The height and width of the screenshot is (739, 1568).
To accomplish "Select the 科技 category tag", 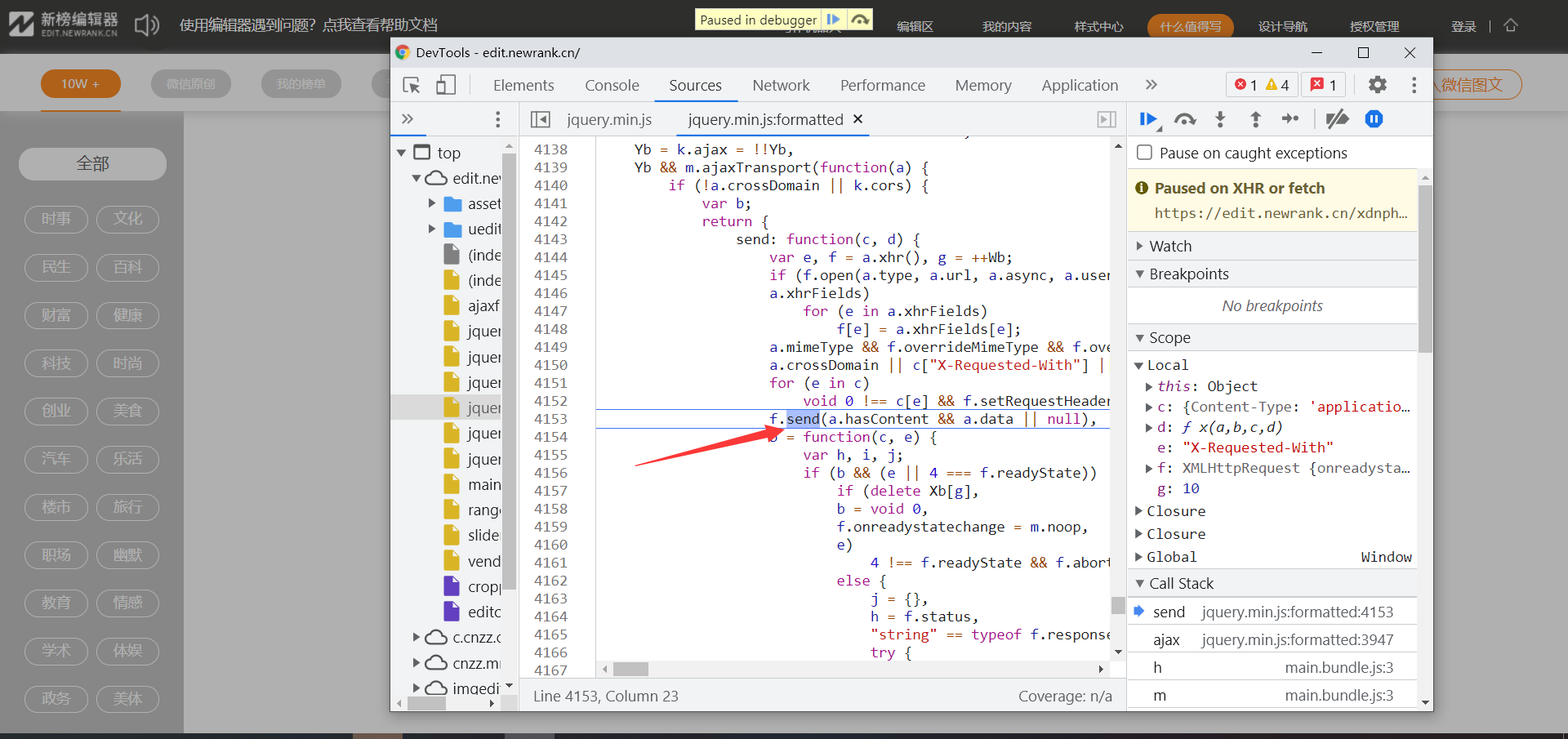I will pos(56,363).
